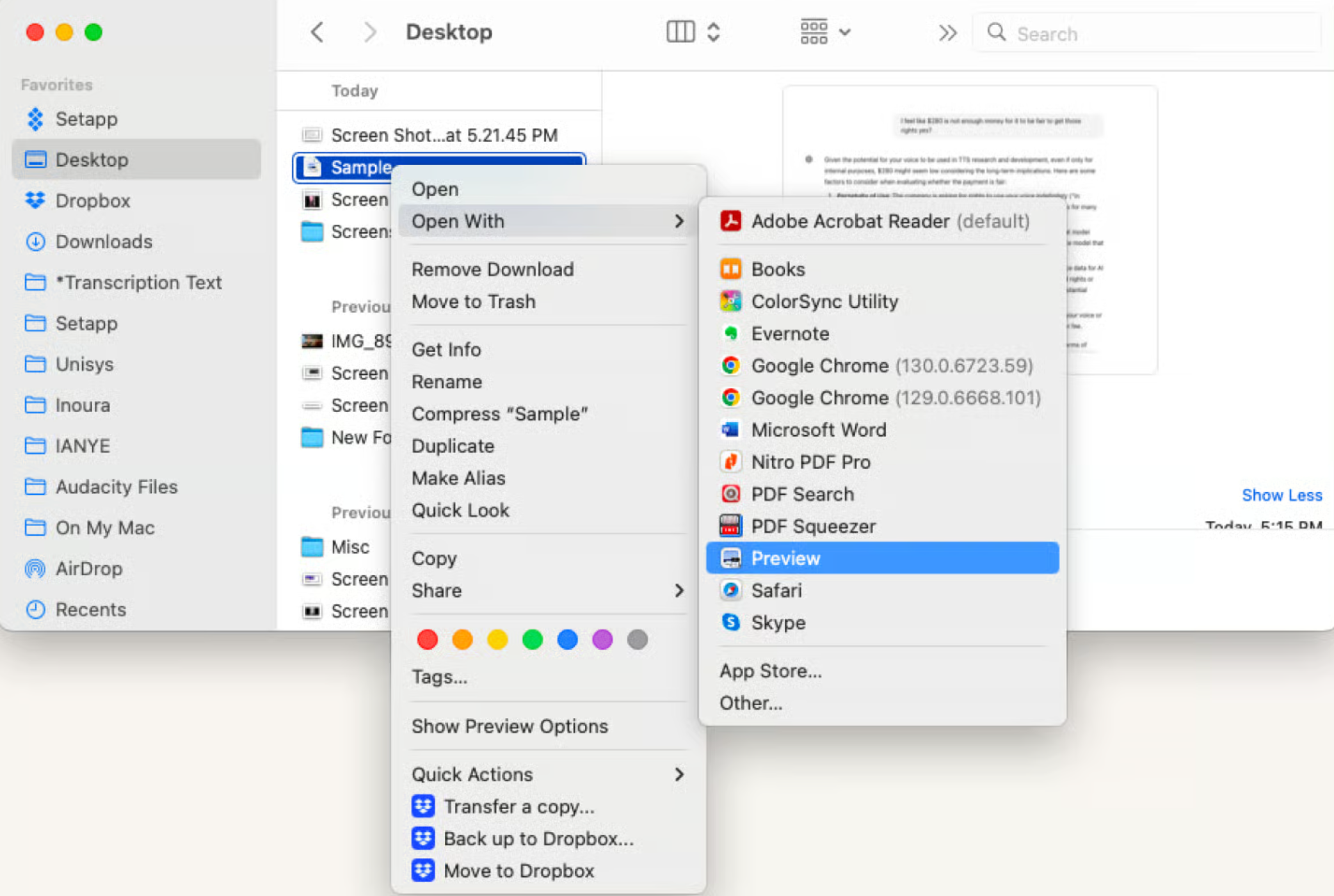This screenshot has height=896, width=1334.
Task: Click the Recents clock icon in sidebar
Action: coord(35,609)
